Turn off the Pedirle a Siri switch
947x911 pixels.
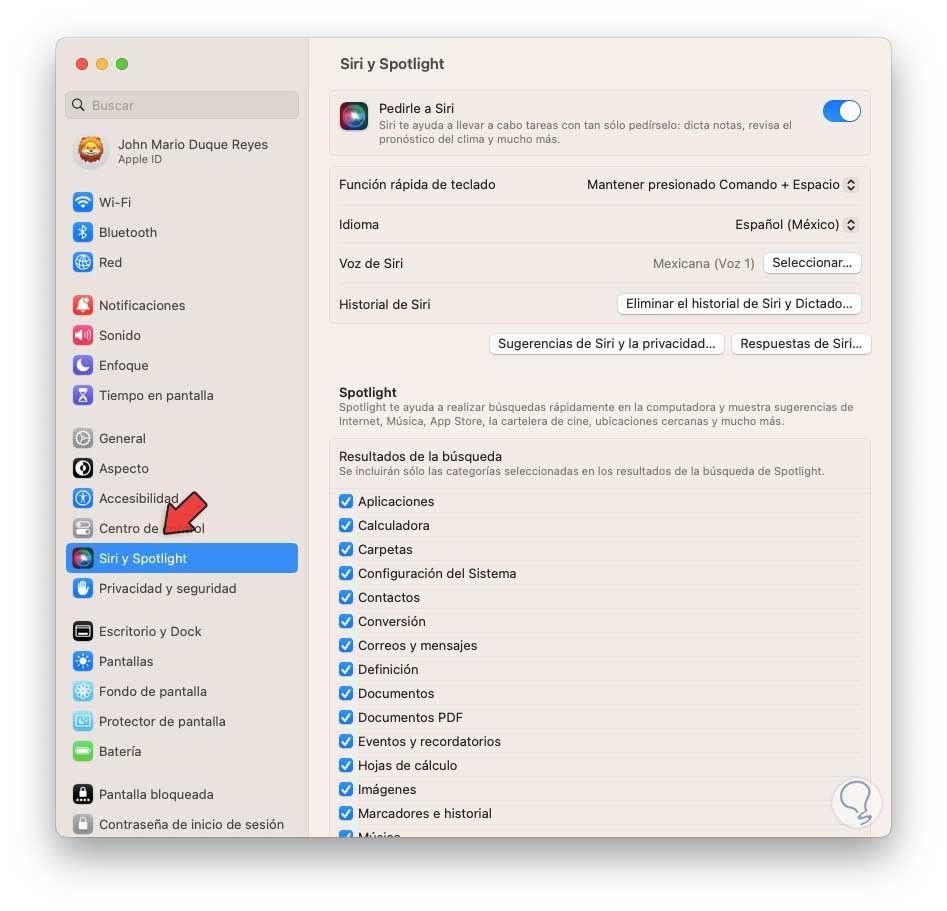pyautogui.click(x=841, y=111)
